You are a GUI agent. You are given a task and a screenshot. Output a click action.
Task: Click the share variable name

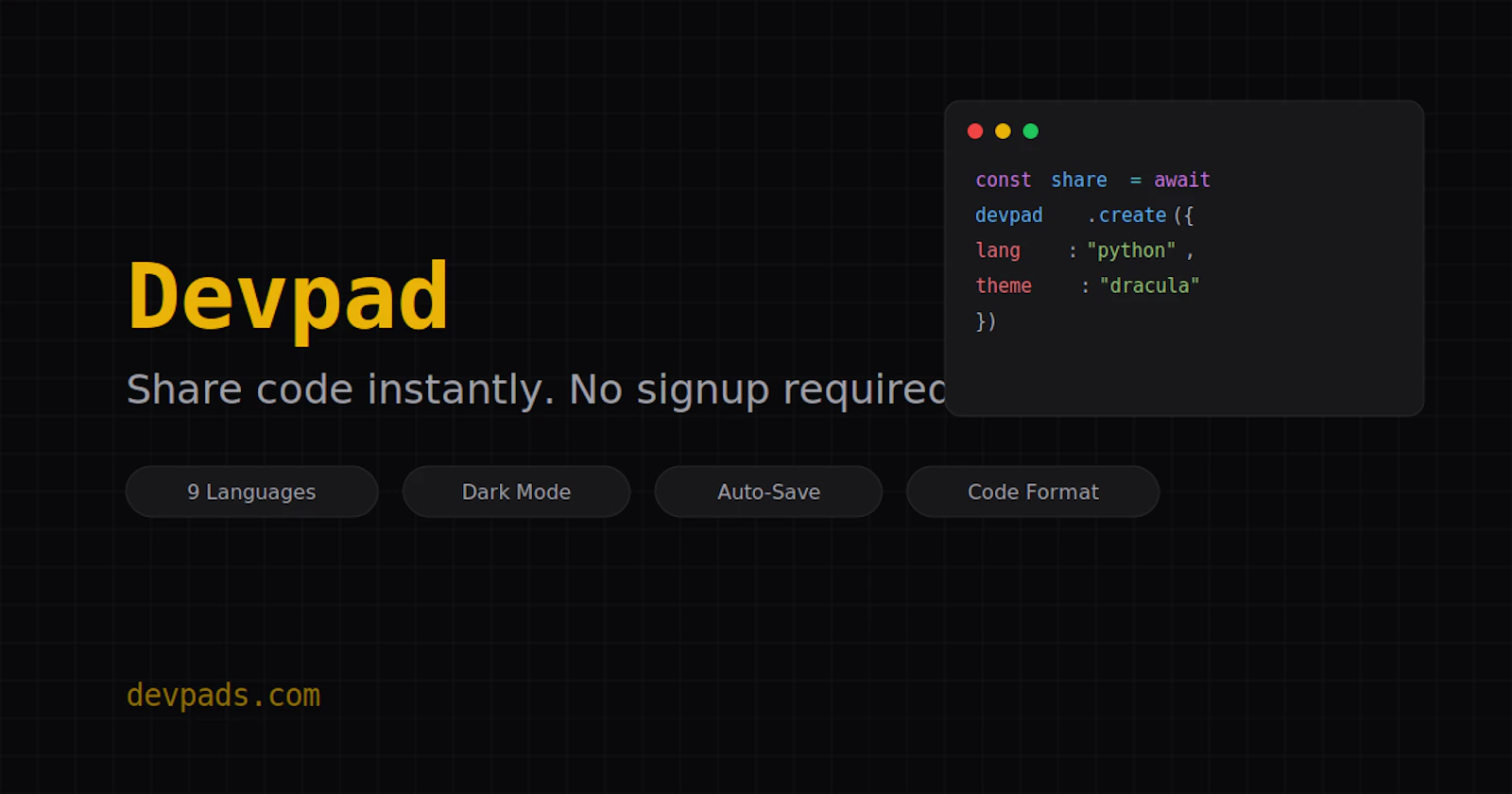1079,180
